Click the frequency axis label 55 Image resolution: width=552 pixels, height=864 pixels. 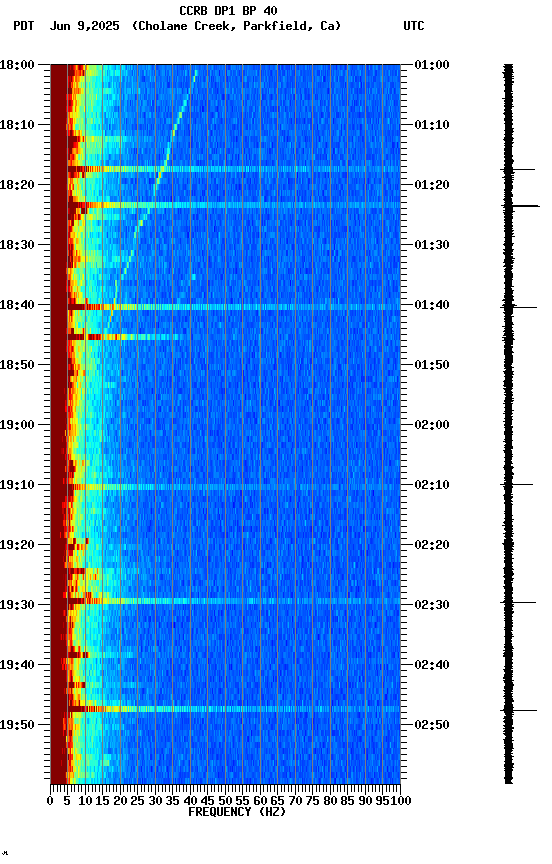tap(243, 801)
